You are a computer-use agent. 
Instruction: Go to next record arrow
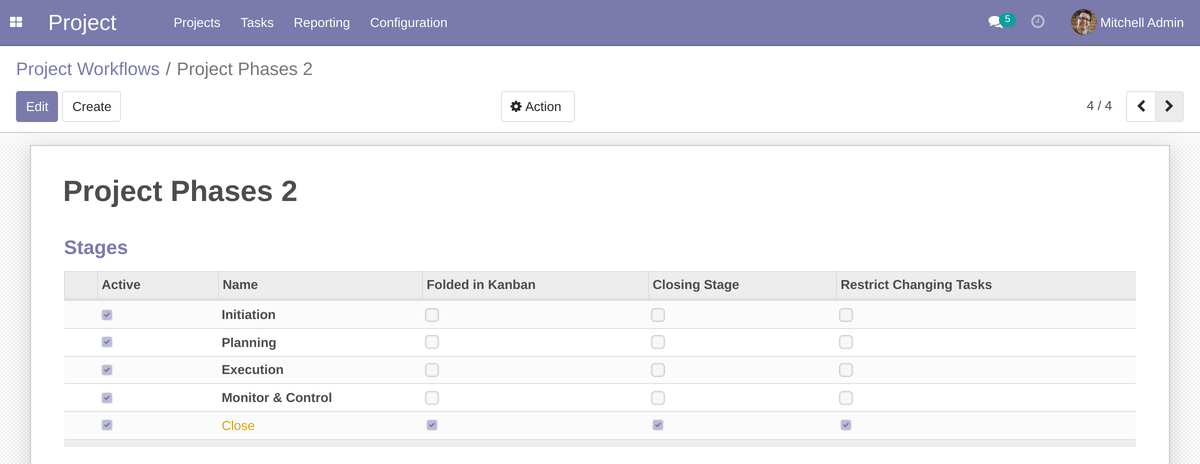coord(1169,106)
